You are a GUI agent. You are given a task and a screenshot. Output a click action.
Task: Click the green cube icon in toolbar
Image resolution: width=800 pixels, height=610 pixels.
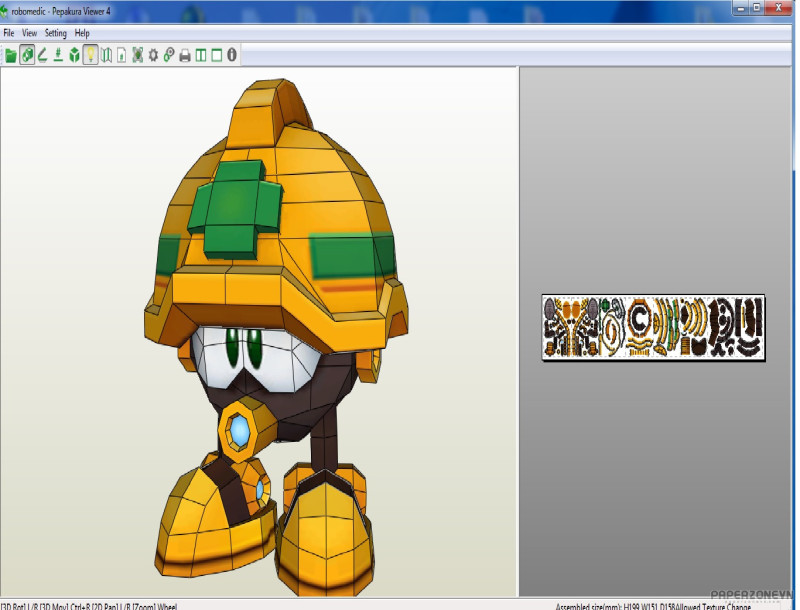coord(75,55)
